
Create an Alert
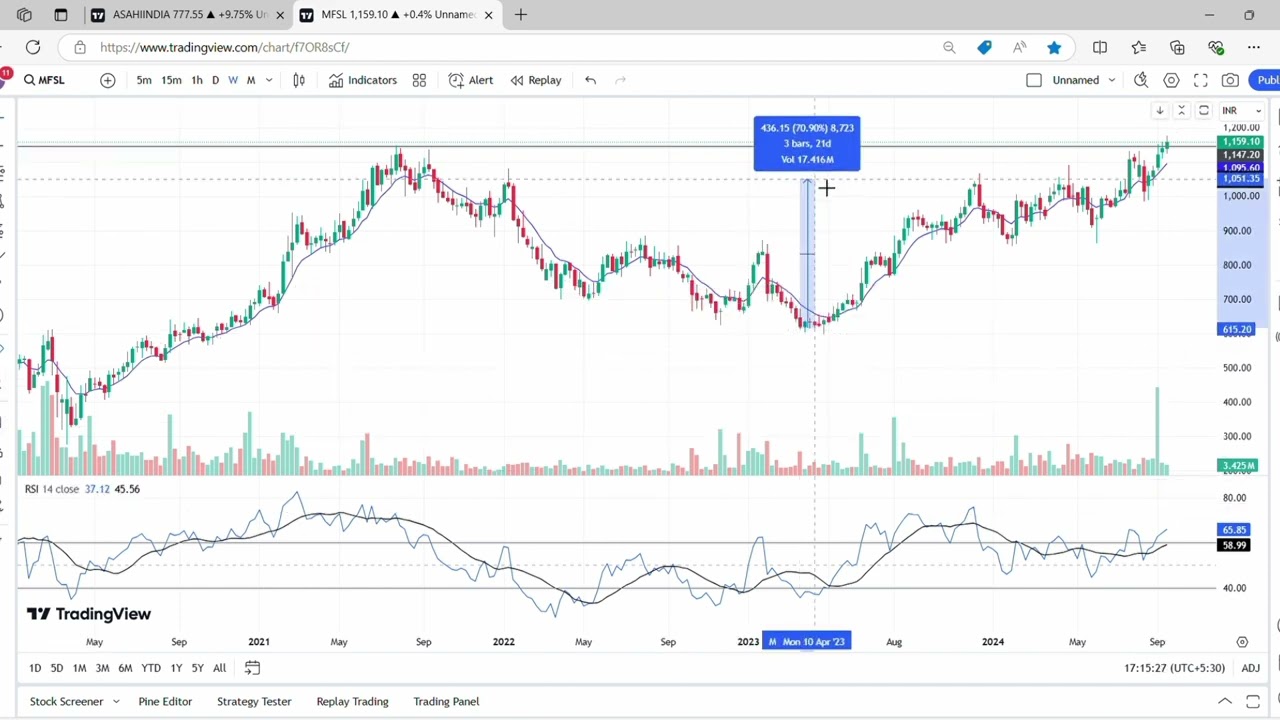(471, 80)
